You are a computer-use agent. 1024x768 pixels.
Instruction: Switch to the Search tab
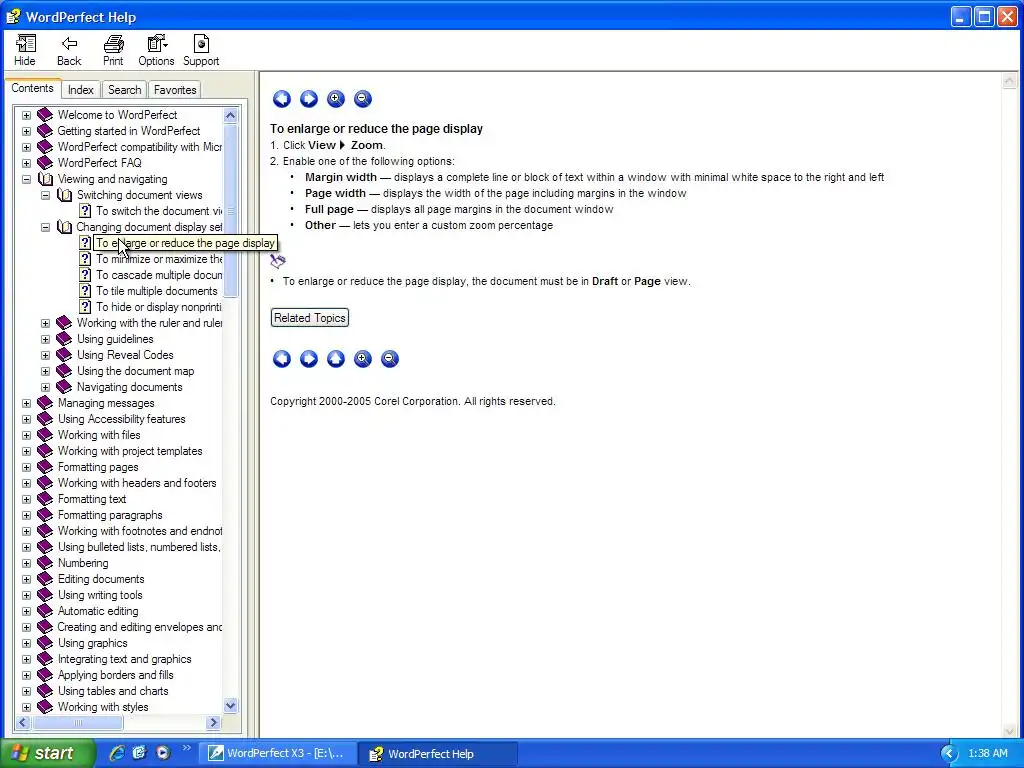coord(125,89)
